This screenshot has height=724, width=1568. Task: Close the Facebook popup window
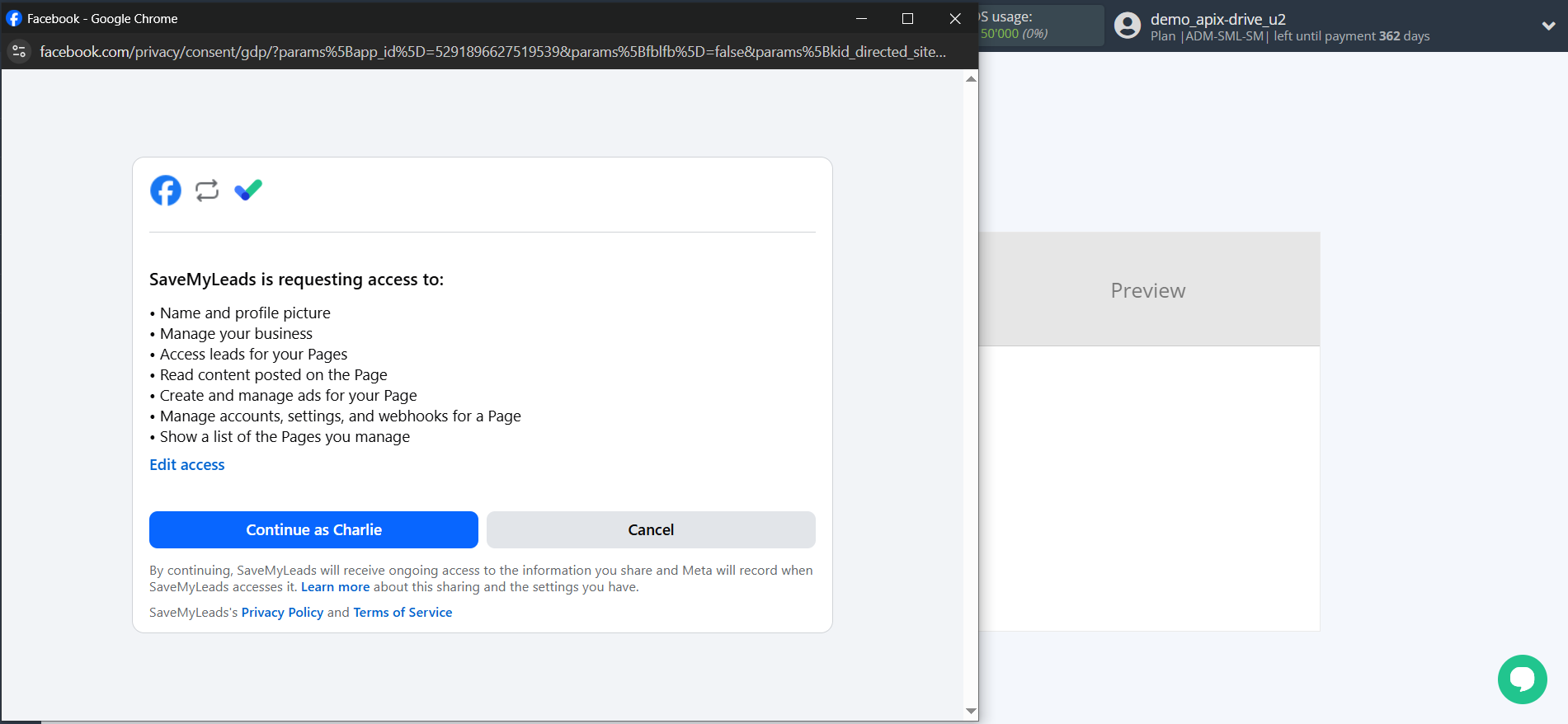tap(955, 18)
